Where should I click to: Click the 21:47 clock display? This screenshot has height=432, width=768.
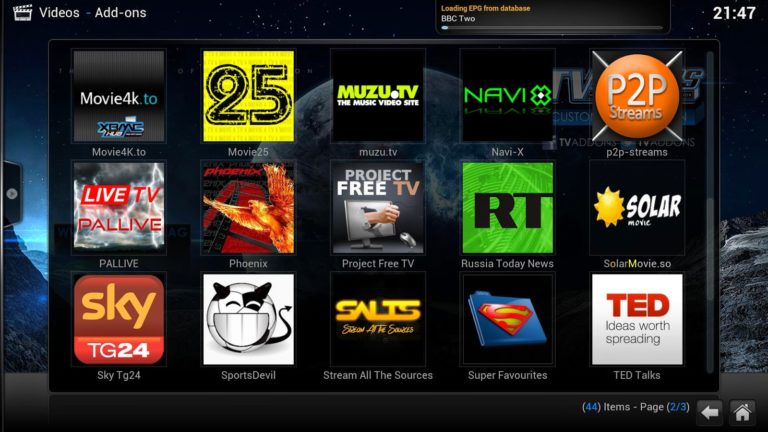[x=734, y=13]
